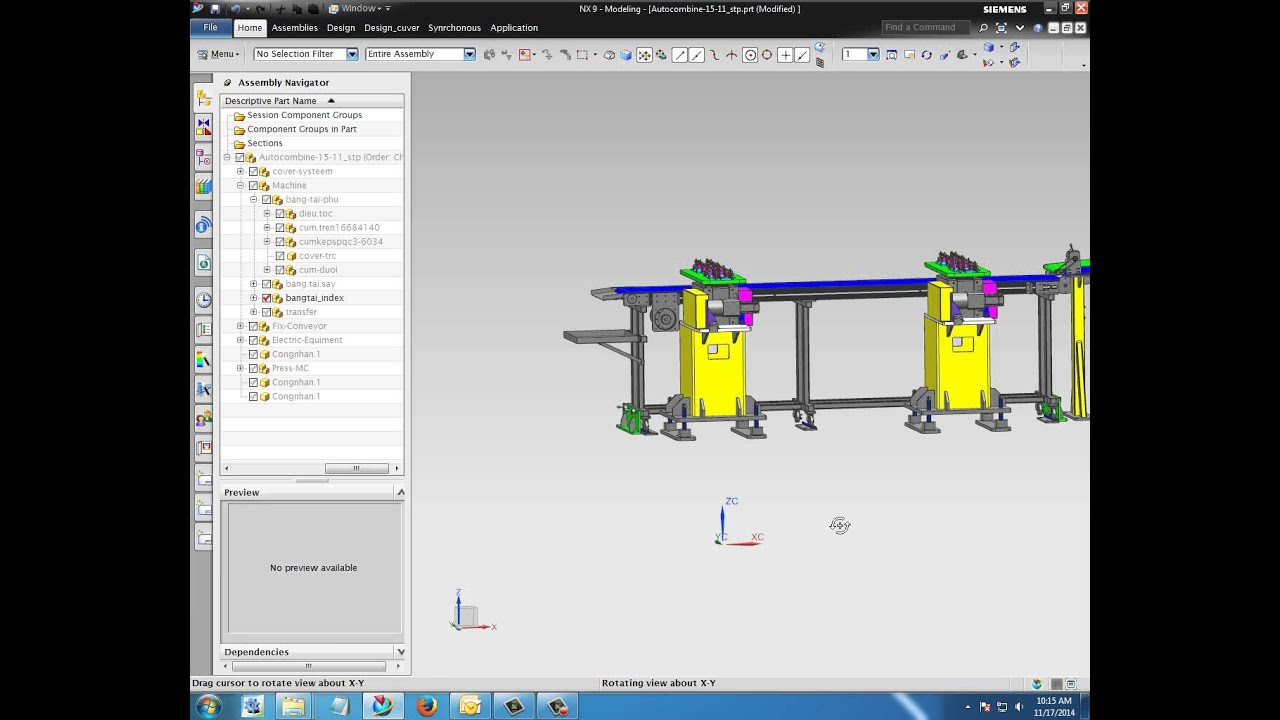Click the Save icon in title bar
The width and height of the screenshot is (1280, 720).
pos(215,9)
